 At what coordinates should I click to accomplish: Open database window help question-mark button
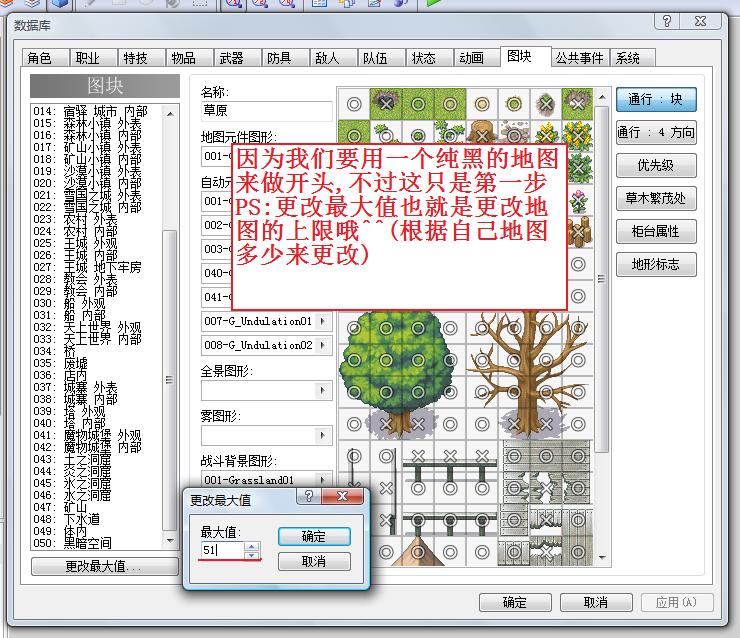(x=666, y=21)
